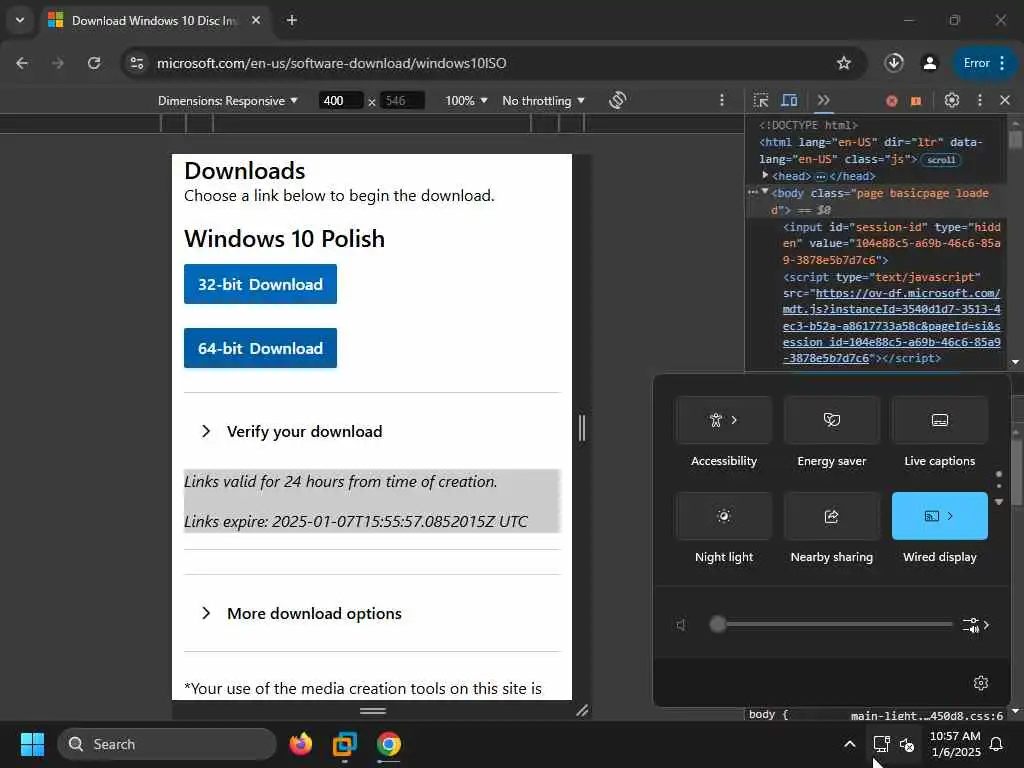Go to next quick settings page arrow
The height and width of the screenshot is (768, 1024).
click(999, 502)
